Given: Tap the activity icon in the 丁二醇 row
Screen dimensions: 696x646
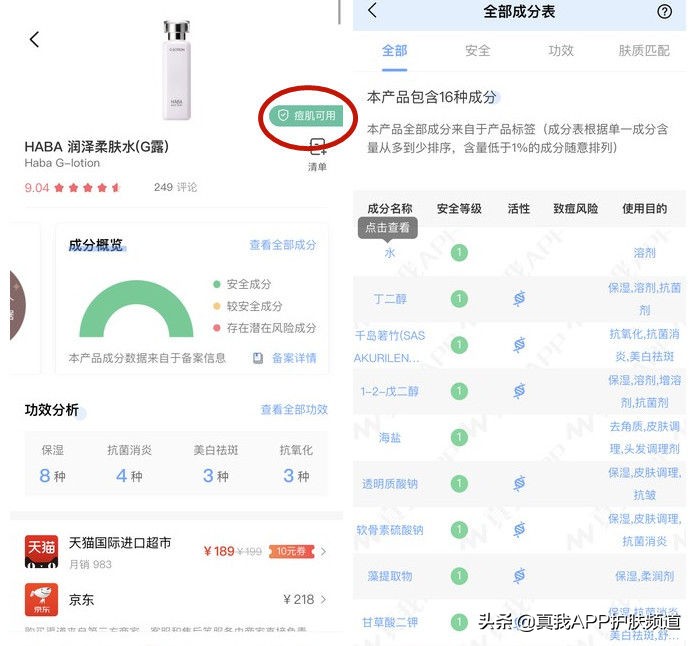Looking at the screenshot, I should 519,298.
